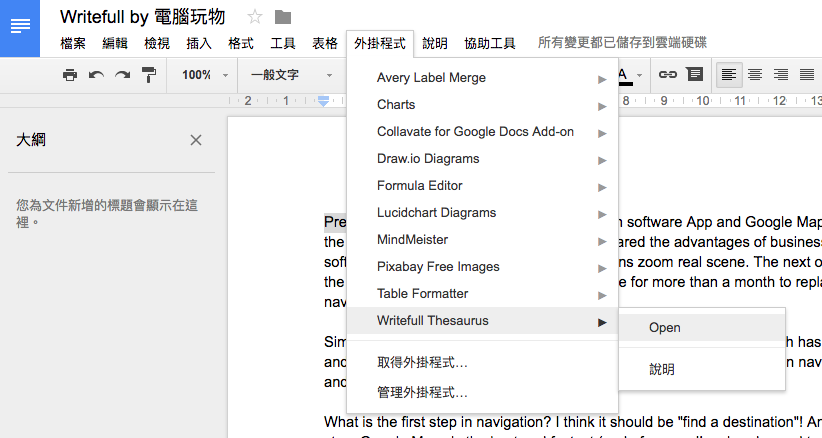Expand Formula Editor submenu arrow
The width and height of the screenshot is (822, 438).
[x=602, y=188]
